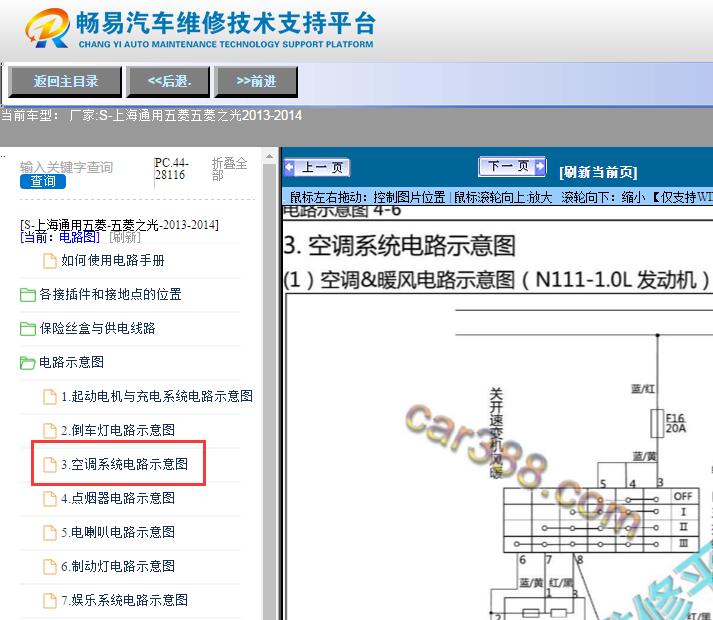Click the Chang Yi platform logo icon
The height and width of the screenshot is (620, 713).
pos(47,28)
